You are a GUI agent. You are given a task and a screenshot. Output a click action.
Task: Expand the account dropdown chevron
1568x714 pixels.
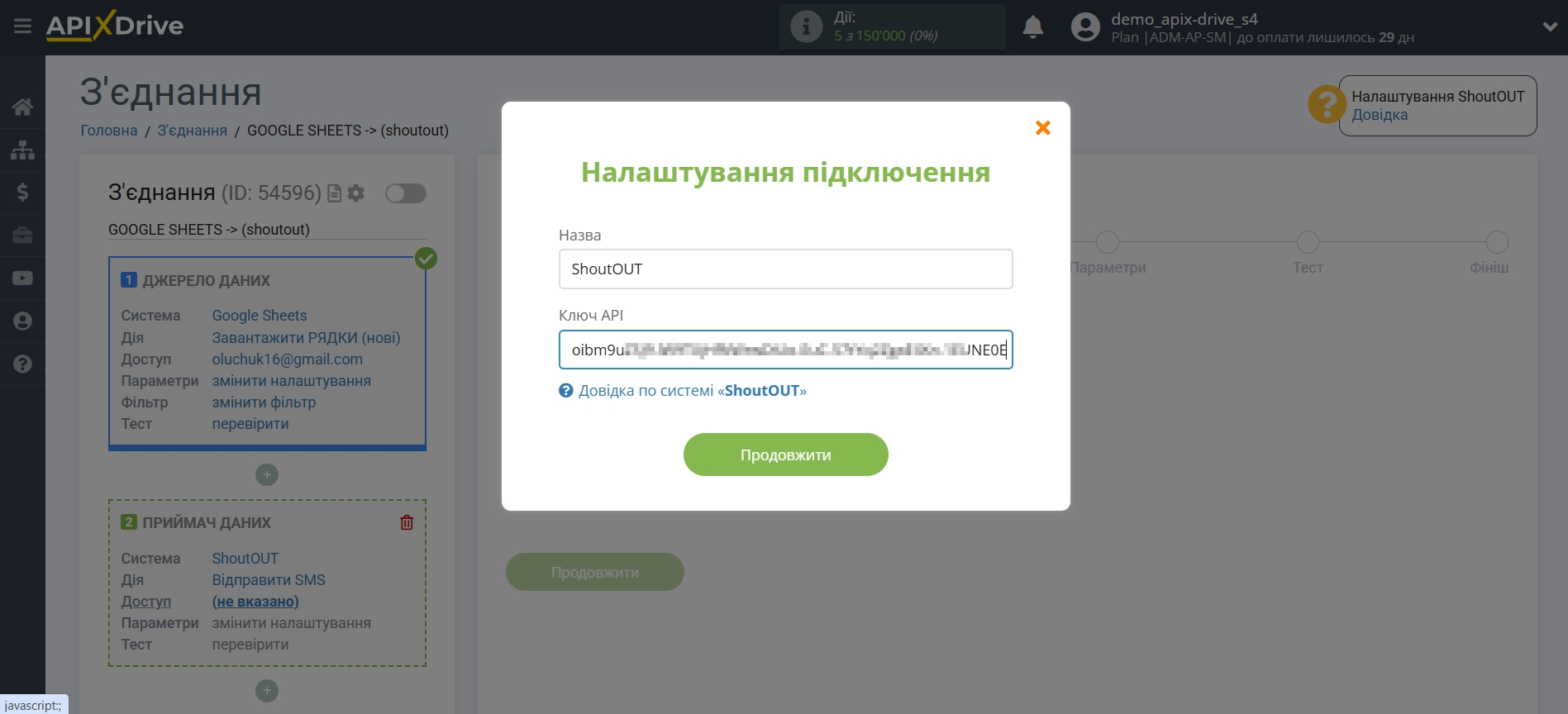point(1550,26)
